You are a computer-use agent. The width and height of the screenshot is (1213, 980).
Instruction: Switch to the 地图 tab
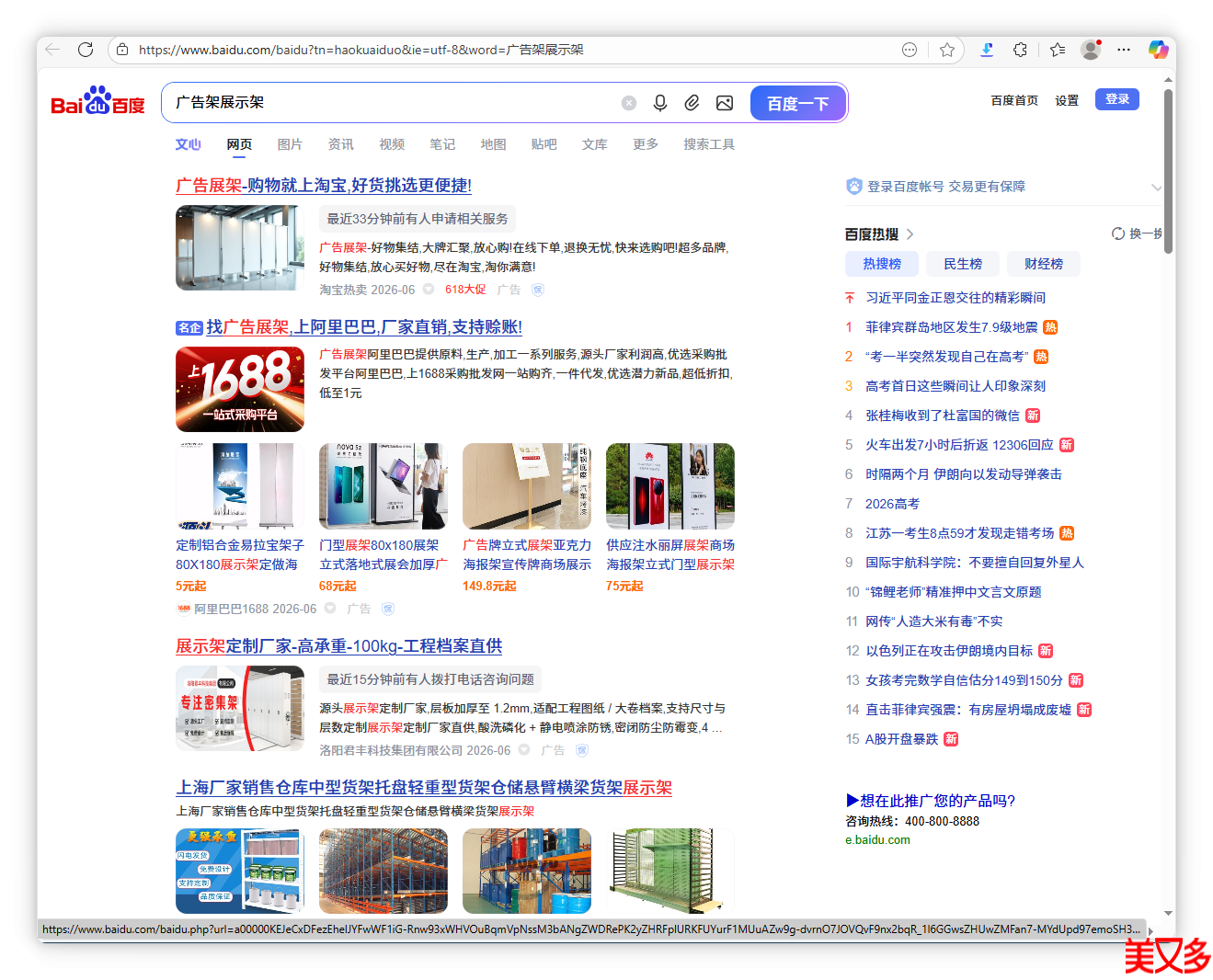[493, 144]
